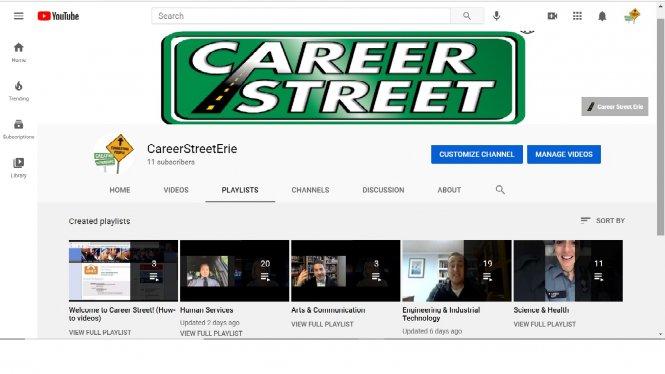Open the notifications bell
This screenshot has width=665, height=374.
[602, 16]
